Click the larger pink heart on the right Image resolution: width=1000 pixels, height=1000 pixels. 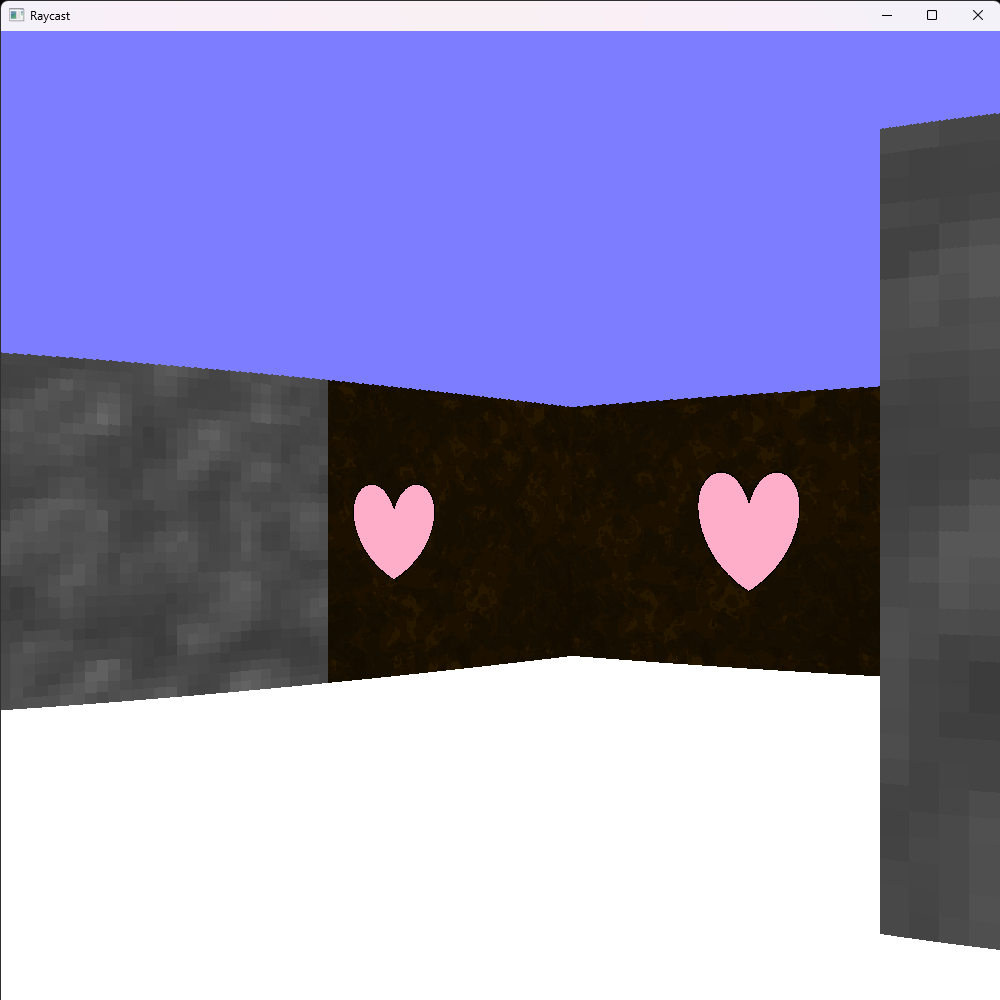(748, 525)
